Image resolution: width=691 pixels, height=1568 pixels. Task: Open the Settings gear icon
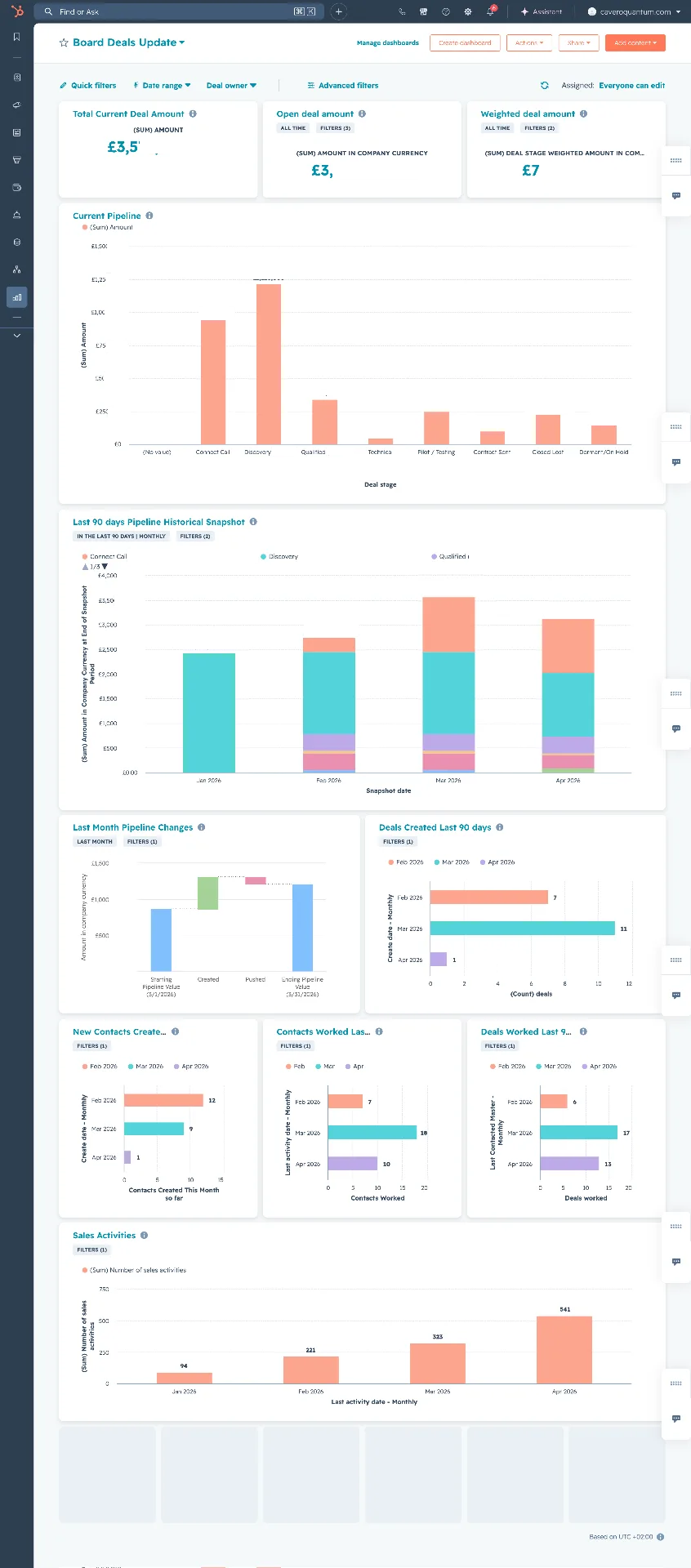(x=467, y=11)
